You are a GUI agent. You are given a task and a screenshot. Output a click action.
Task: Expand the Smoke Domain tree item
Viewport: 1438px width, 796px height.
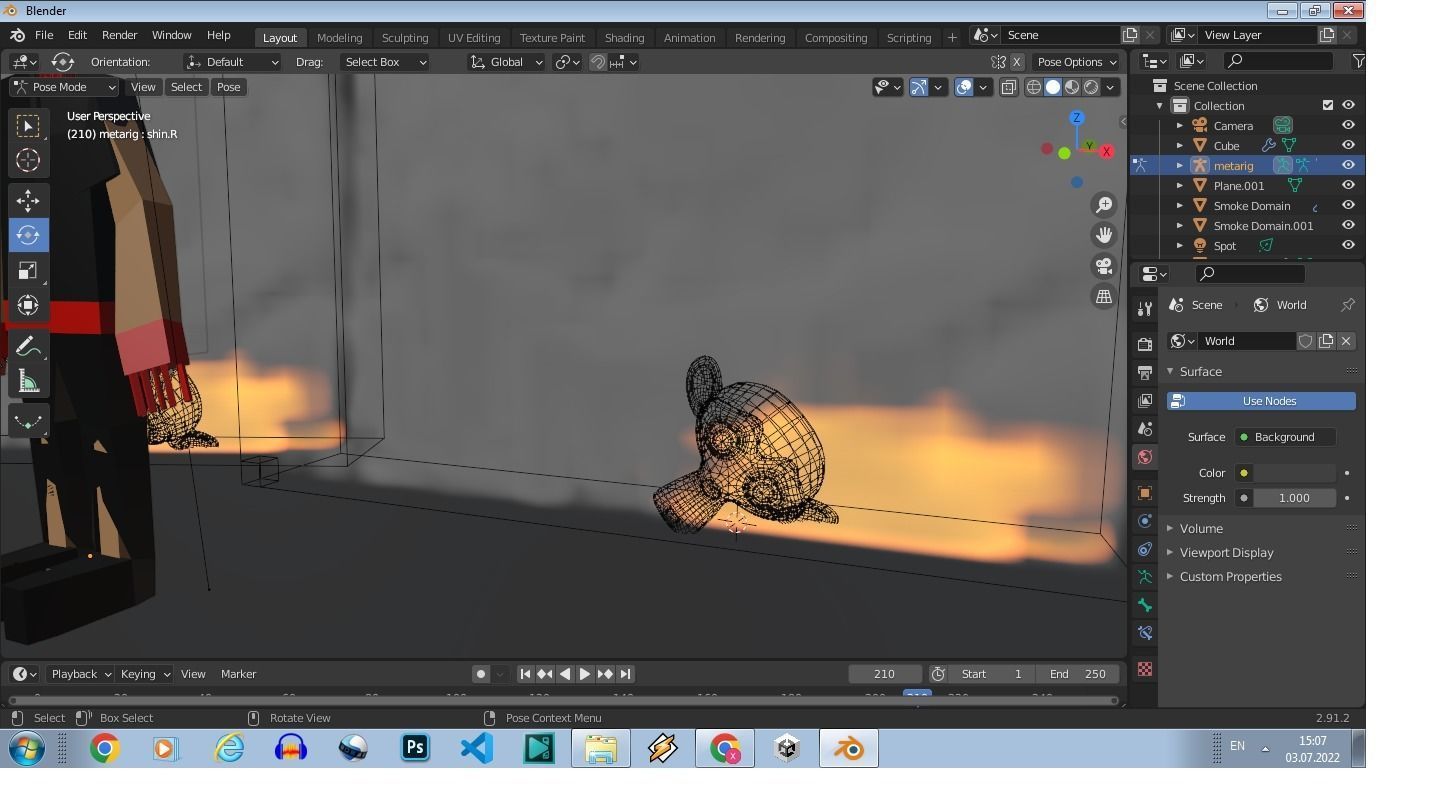point(1180,206)
